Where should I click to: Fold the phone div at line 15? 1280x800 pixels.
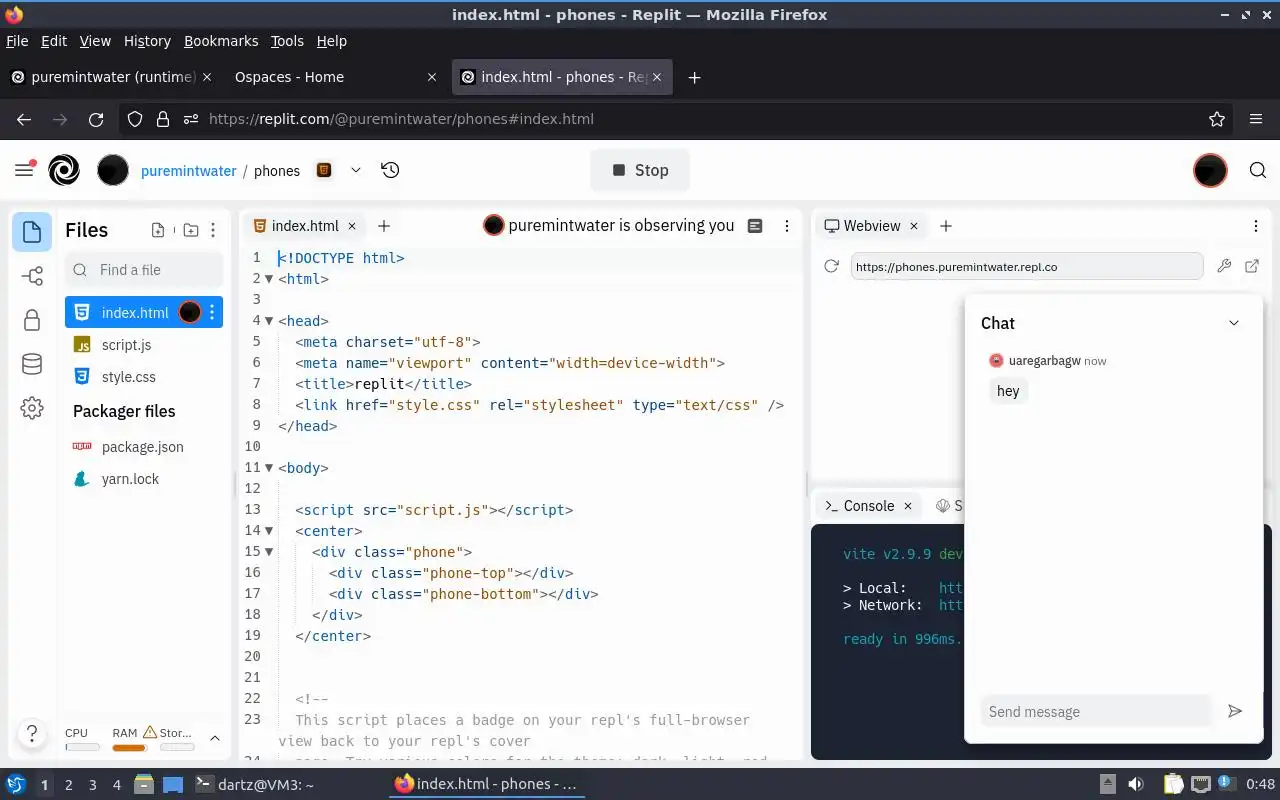click(x=269, y=552)
